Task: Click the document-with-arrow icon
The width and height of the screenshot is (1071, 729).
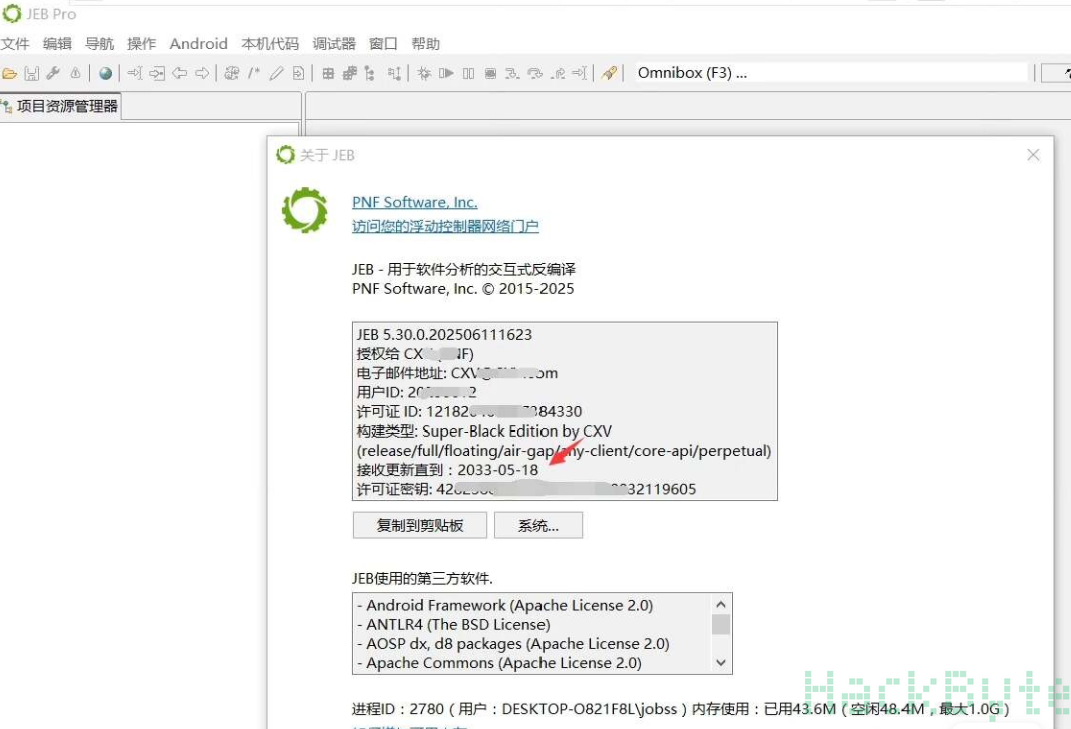Action: pyautogui.click(x=298, y=73)
